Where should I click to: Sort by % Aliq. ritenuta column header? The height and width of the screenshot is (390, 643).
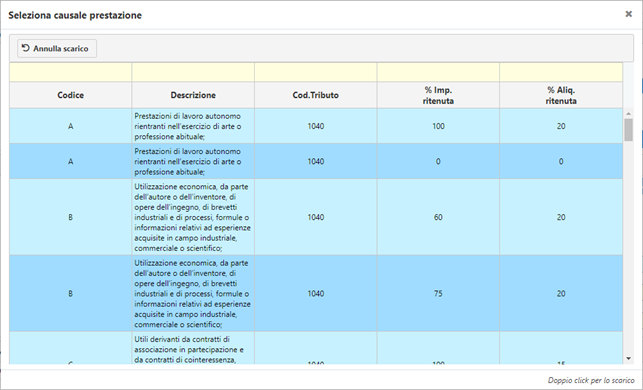click(561, 95)
